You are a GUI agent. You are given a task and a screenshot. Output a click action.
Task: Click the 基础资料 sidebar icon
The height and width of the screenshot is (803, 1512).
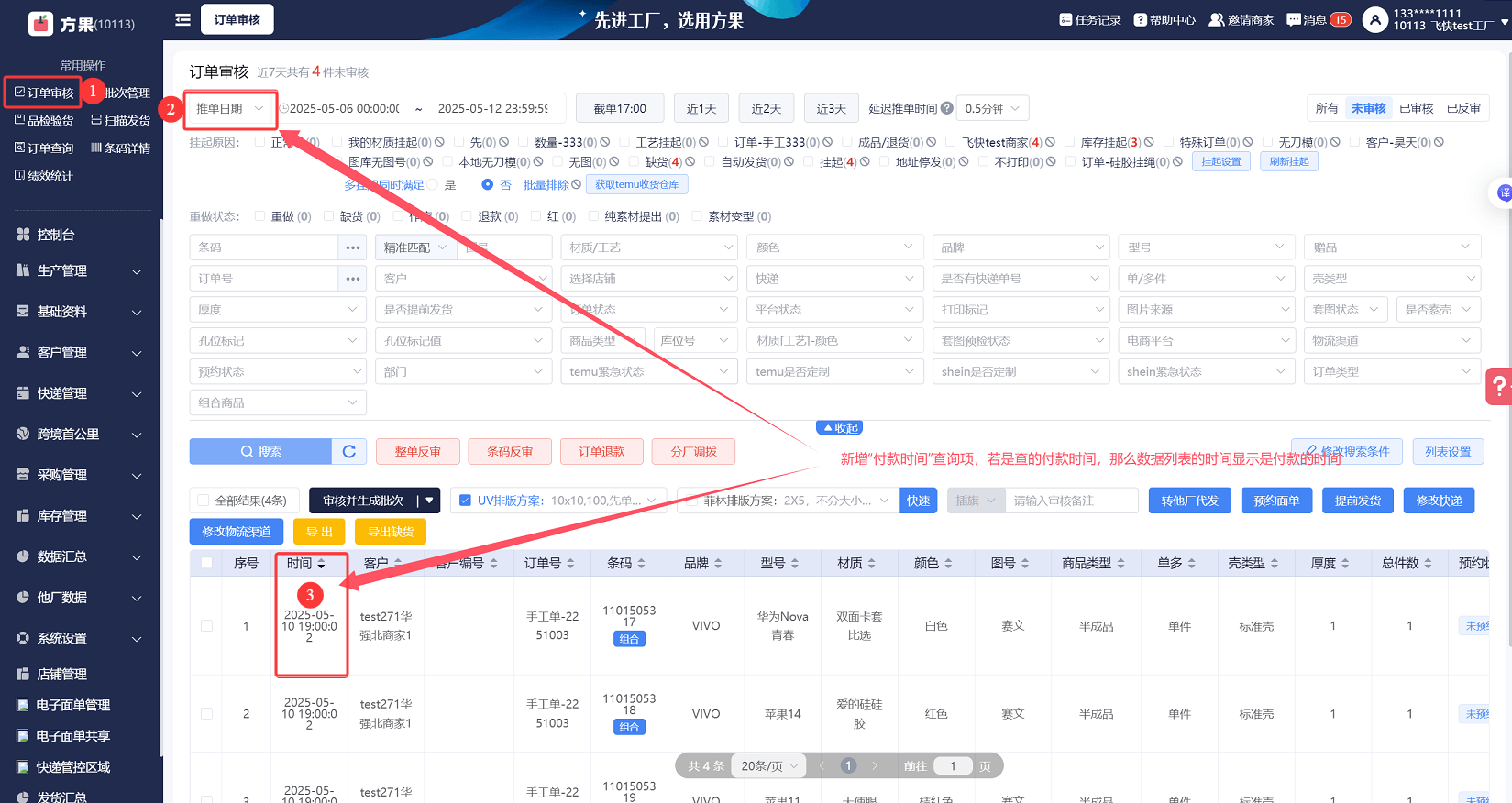(x=23, y=312)
